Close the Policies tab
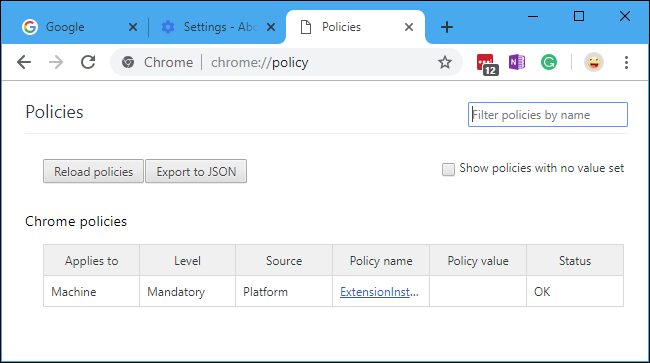650x363 pixels. click(x=409, y=27)
